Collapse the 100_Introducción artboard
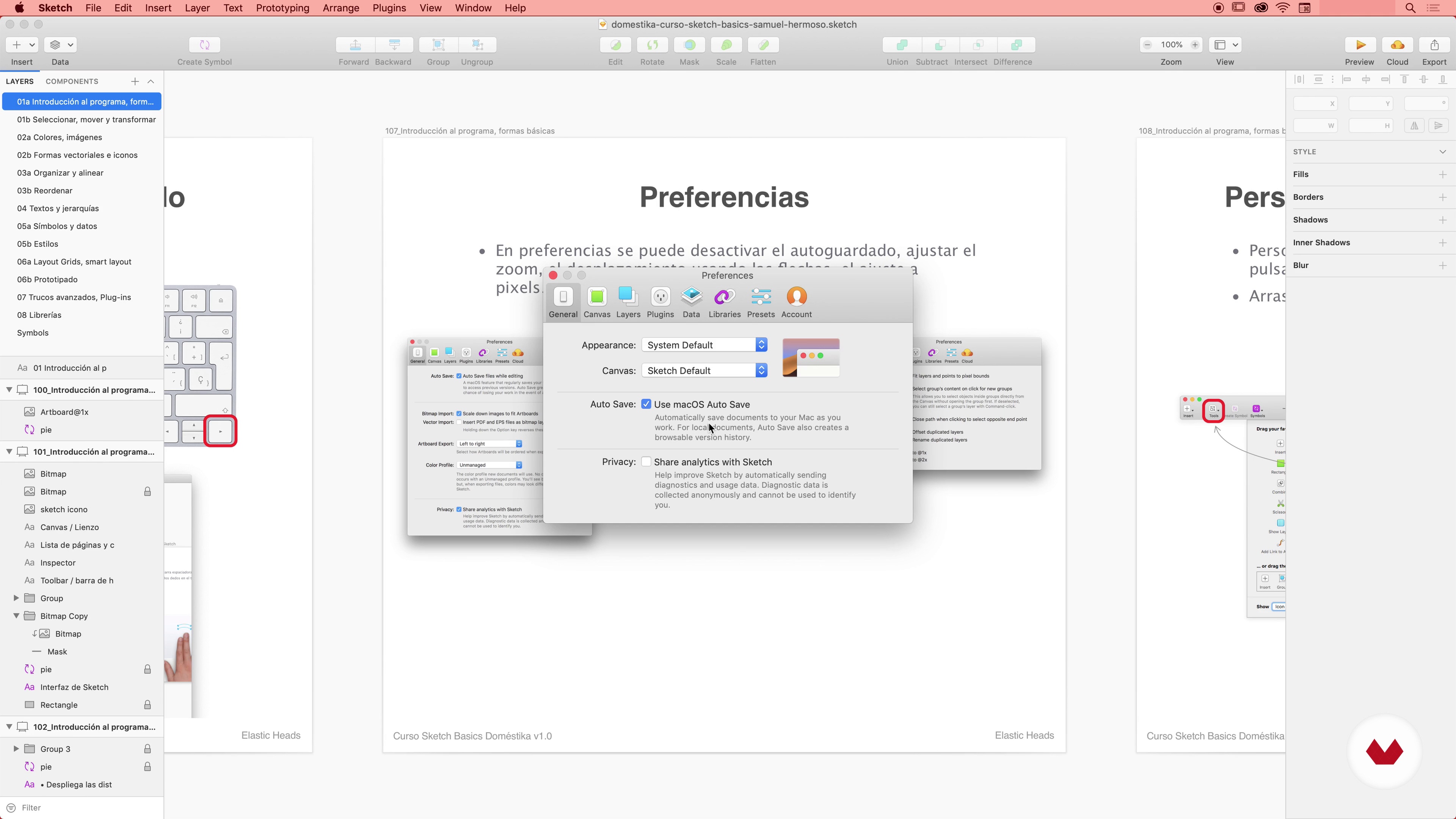Screen dimensions: 1456x819 click(x=9, y=390)
